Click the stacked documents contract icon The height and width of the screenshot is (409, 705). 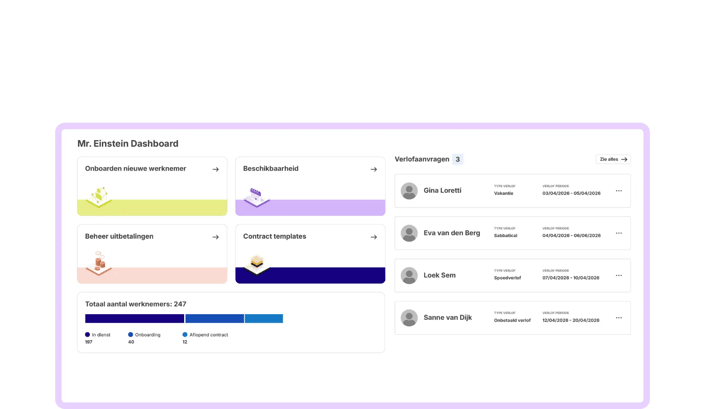(257, 264)
